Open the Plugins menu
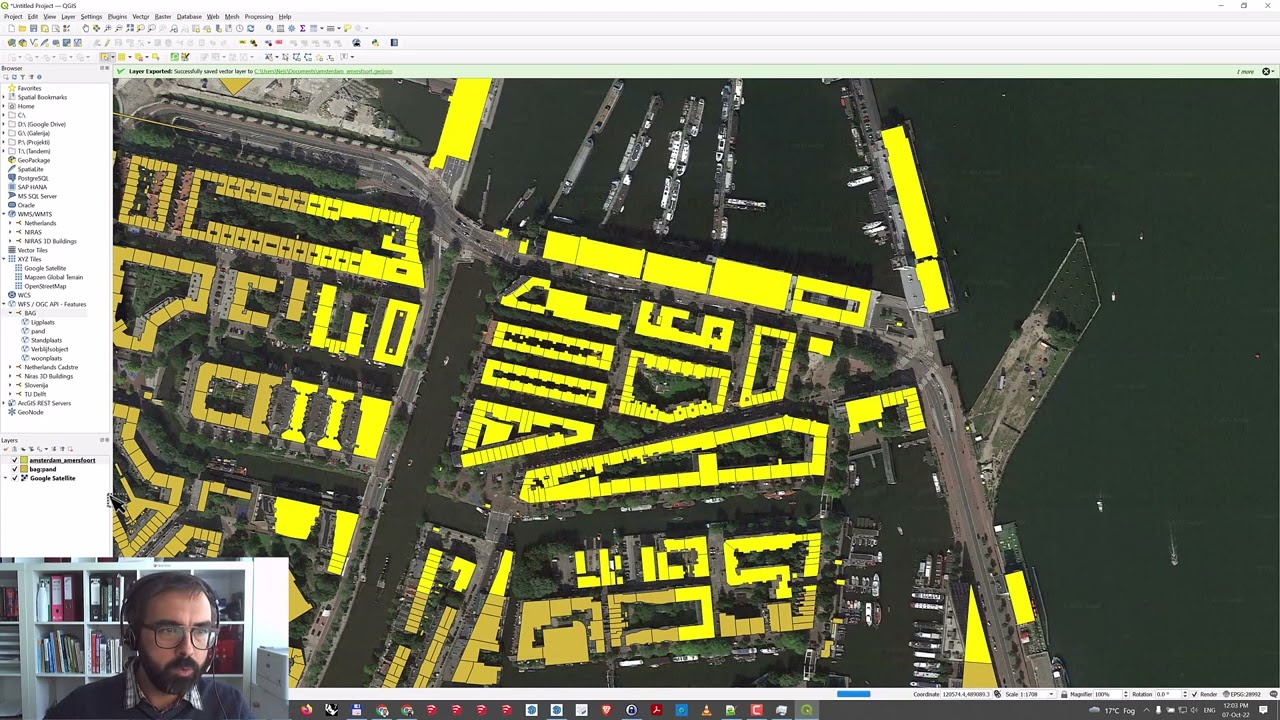 pyautogui.click(x=117, y=16)
